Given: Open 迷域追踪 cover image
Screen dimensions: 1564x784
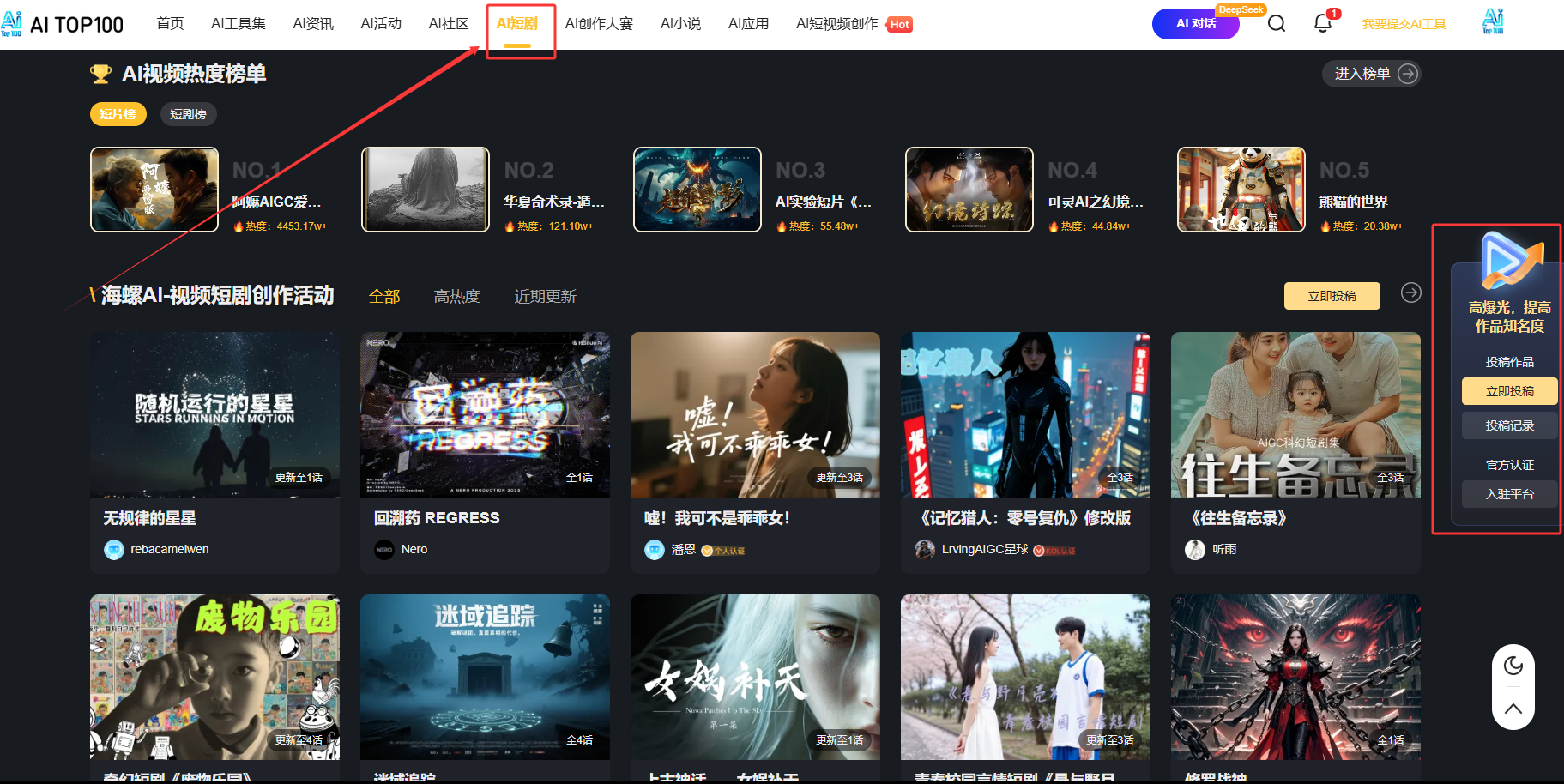Looking at the screenshot, I should click(485, 677).
